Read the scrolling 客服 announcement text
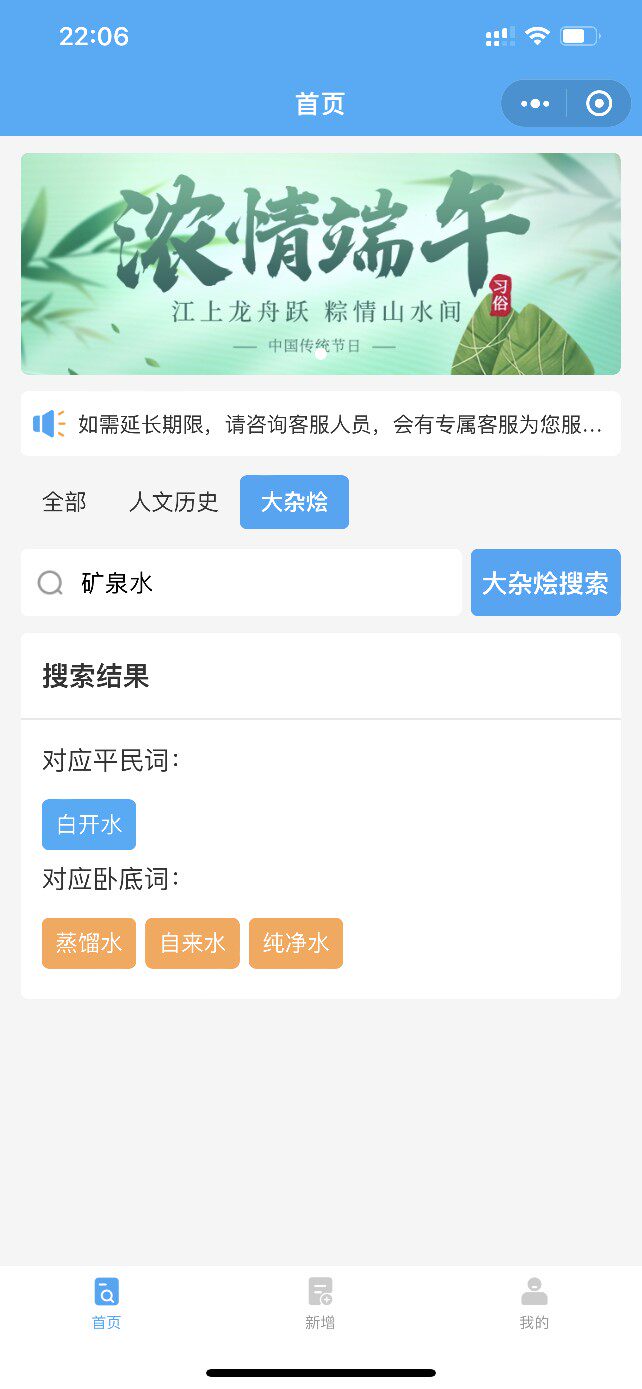This screenshot has height=1389, width=642. (340, 424)
